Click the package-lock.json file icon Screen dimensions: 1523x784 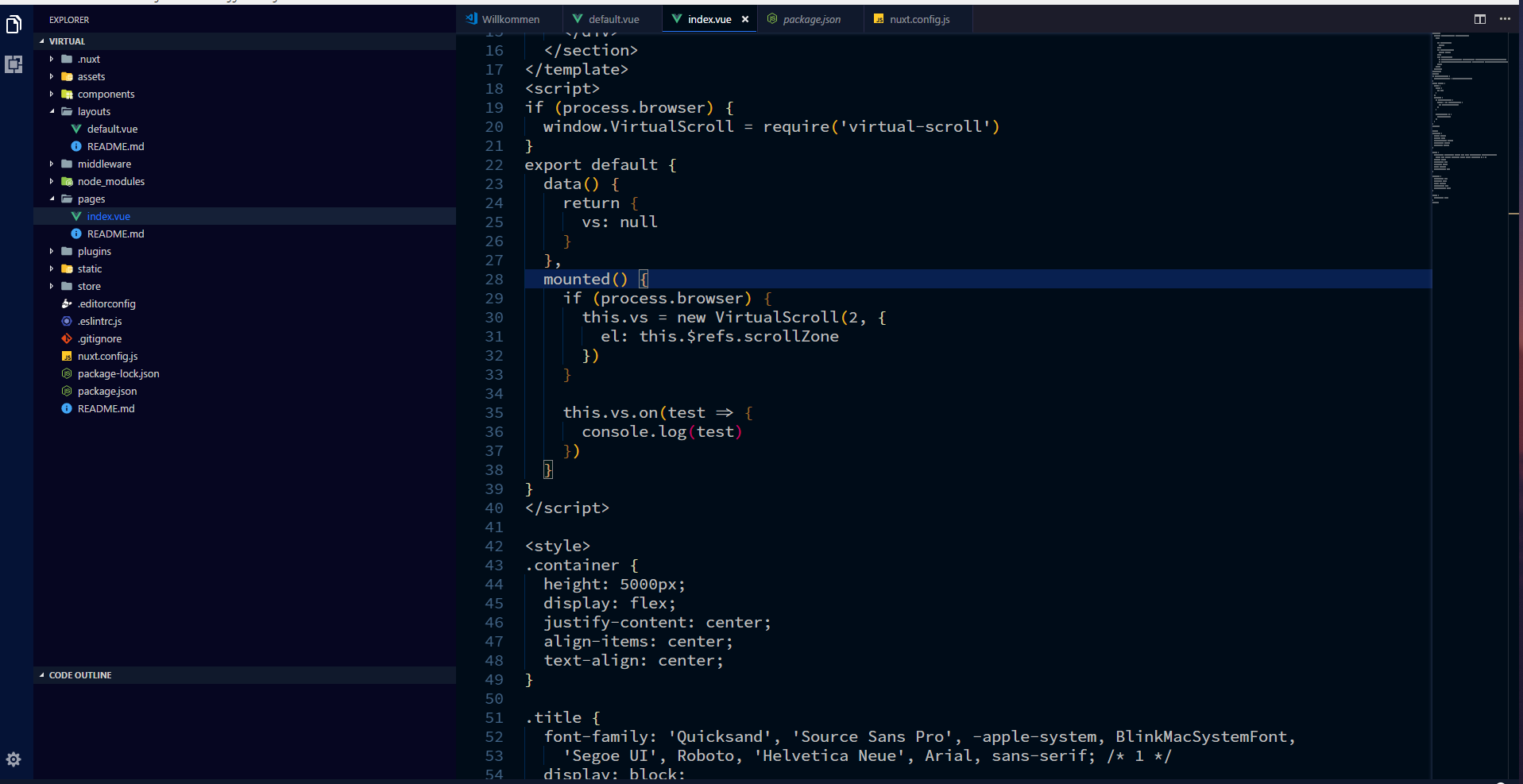[67, 373]
